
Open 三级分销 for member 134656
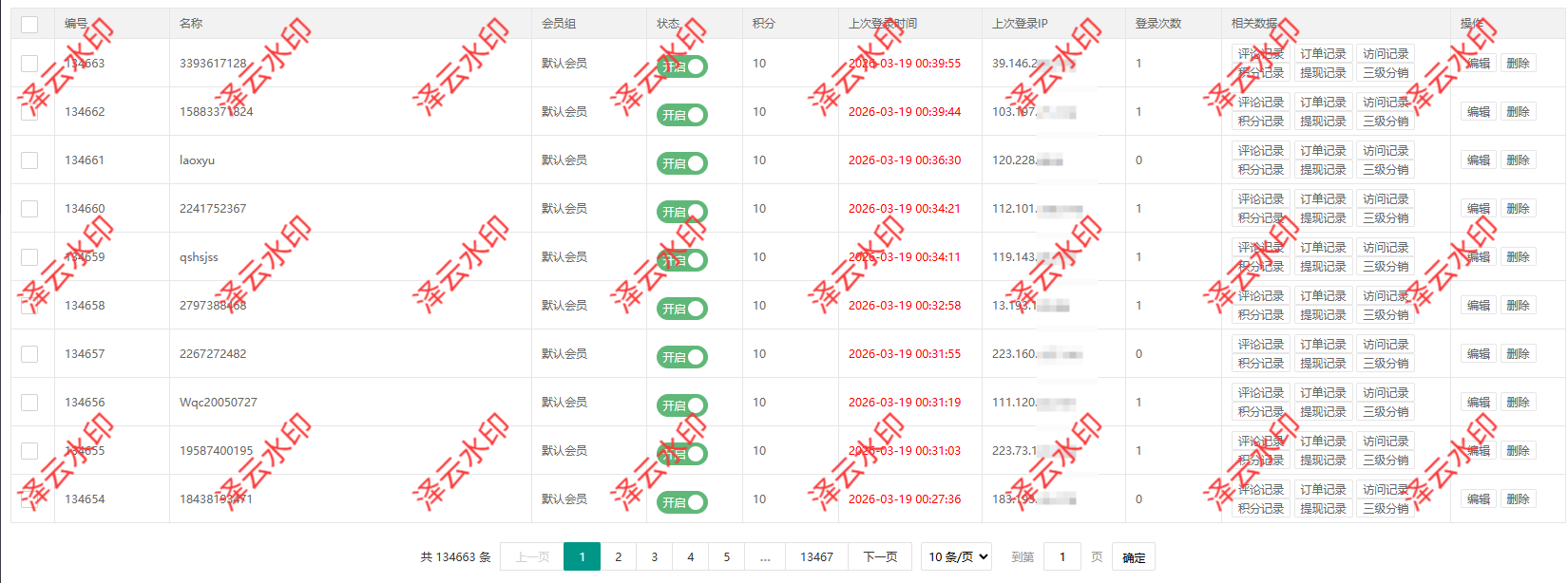tap(1386, 412)
